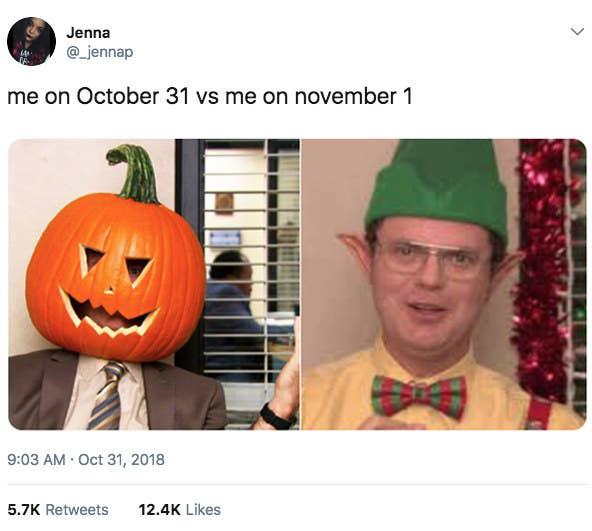Expand the tweet options chevron
Viewport: 592px width, 531px height.
(577, 32)
